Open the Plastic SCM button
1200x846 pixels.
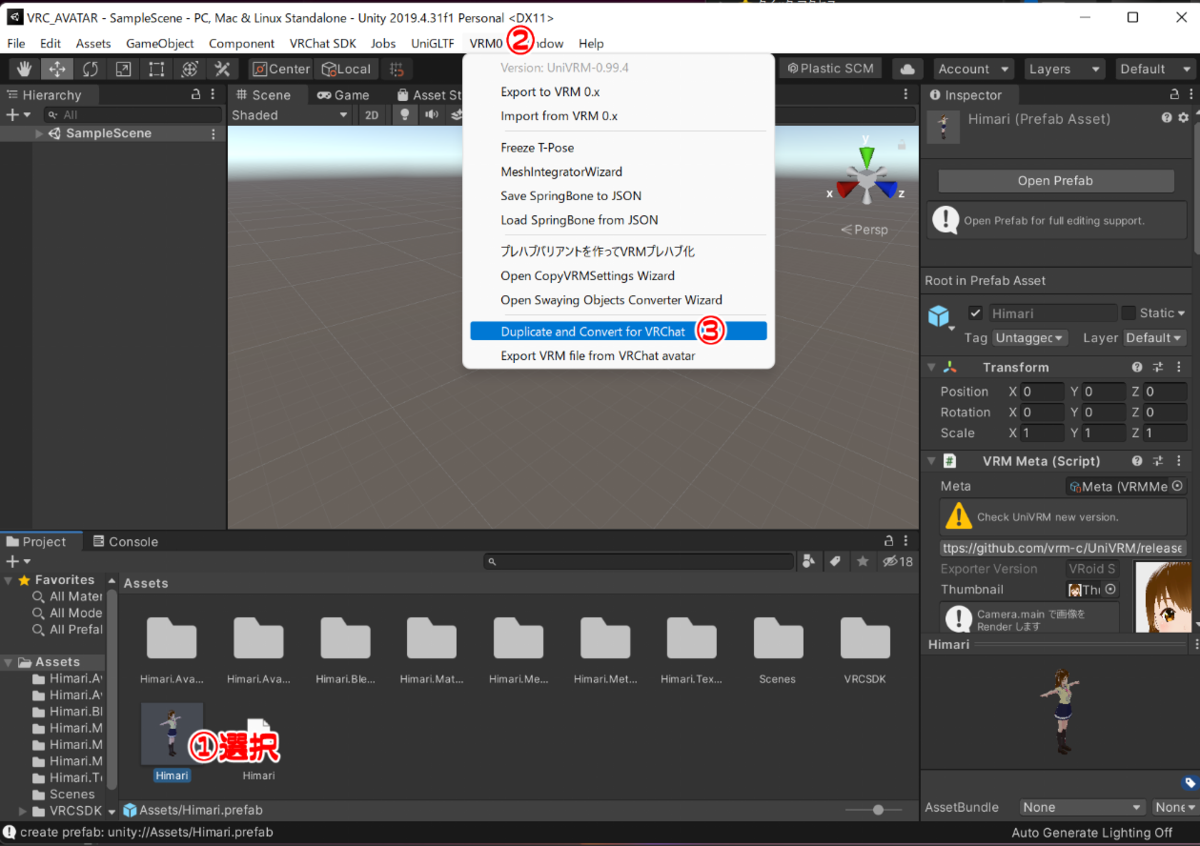[830, 69]
